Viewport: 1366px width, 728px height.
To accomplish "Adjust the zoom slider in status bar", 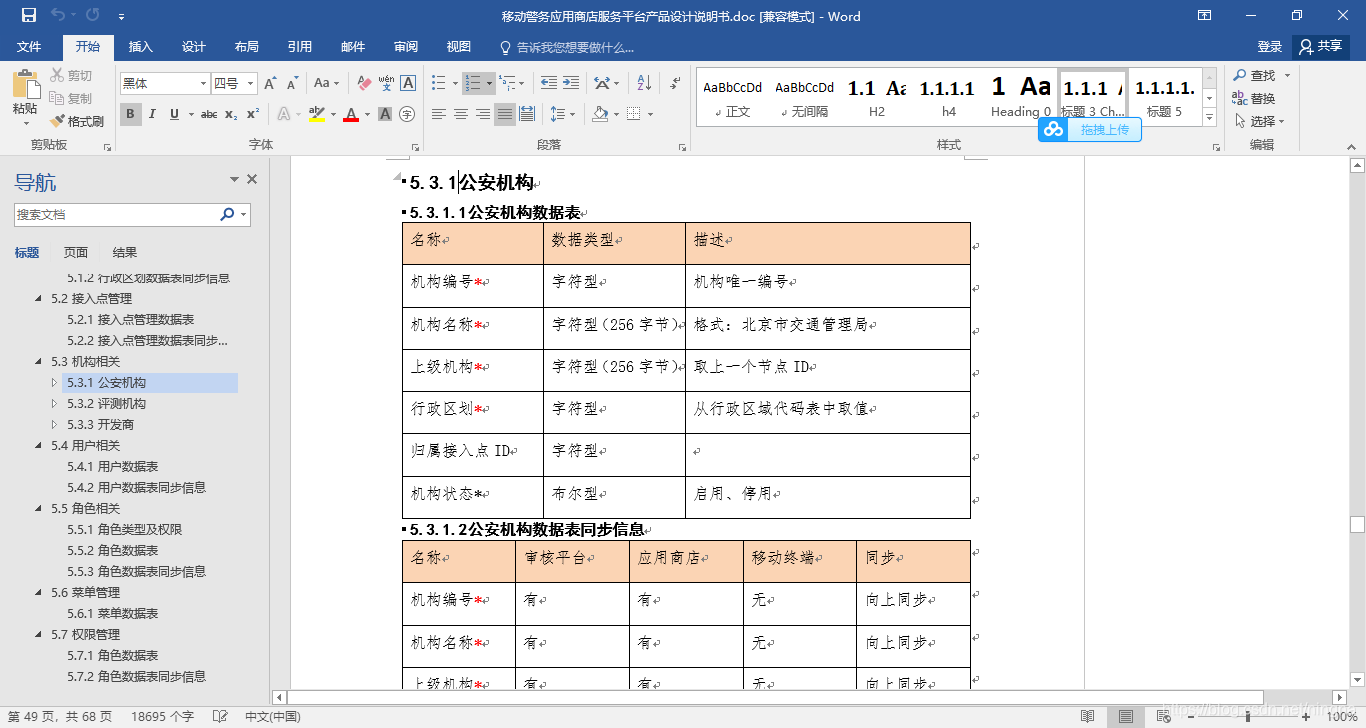I will (x=1247, y=717).
